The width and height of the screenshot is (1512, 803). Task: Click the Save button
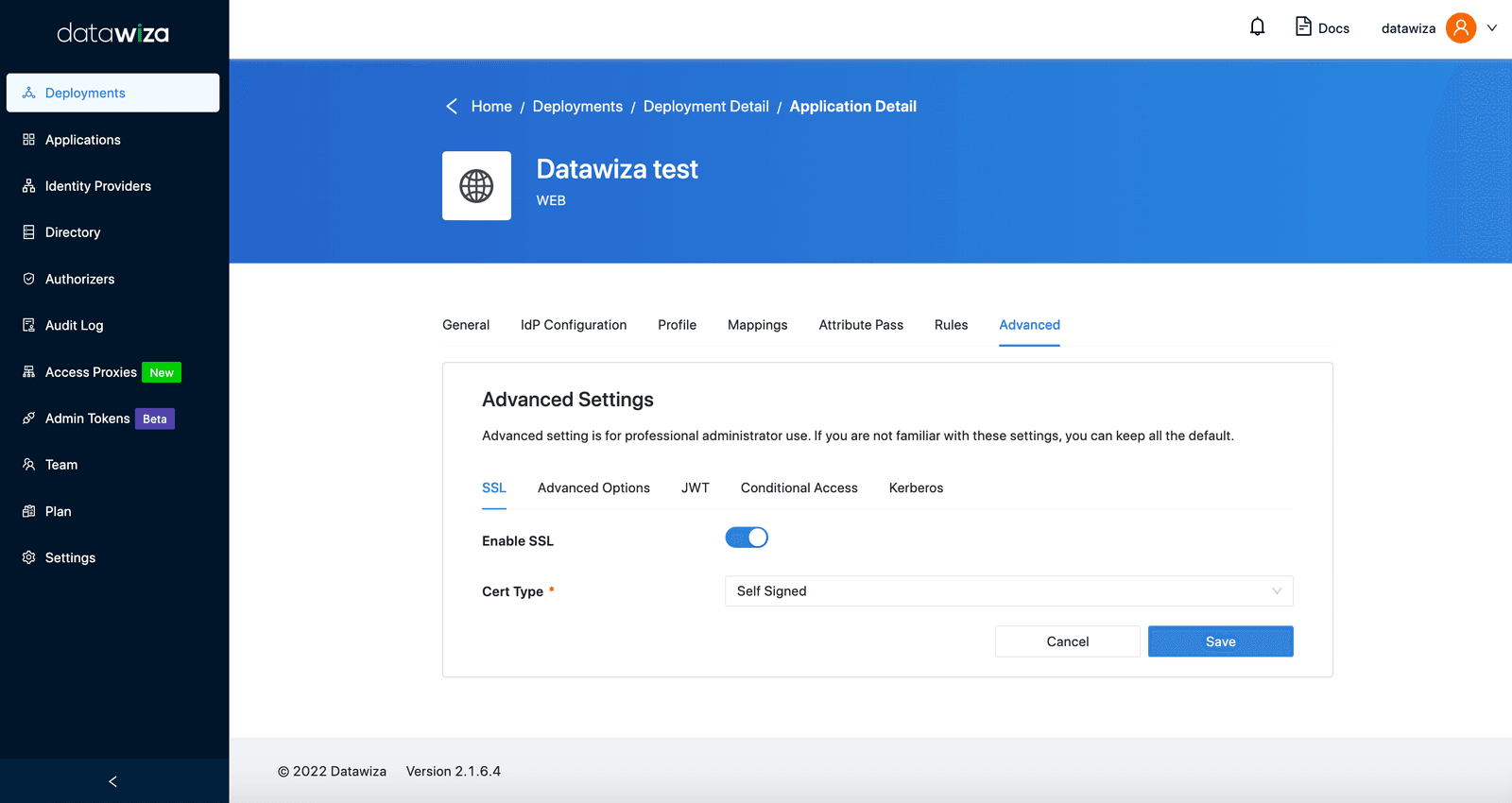click(x=1220, y=641)
